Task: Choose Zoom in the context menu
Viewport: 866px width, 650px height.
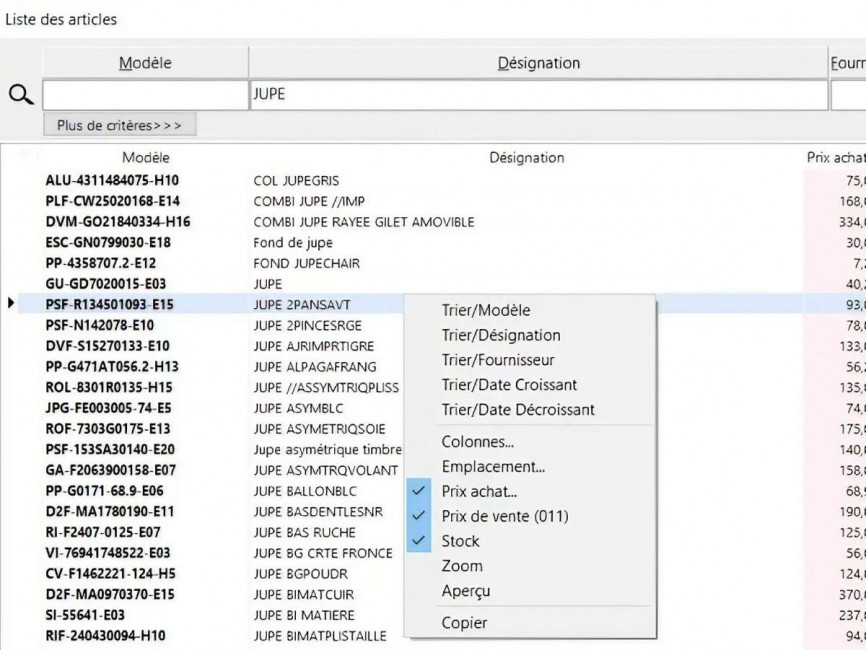Action: [461, 566]
